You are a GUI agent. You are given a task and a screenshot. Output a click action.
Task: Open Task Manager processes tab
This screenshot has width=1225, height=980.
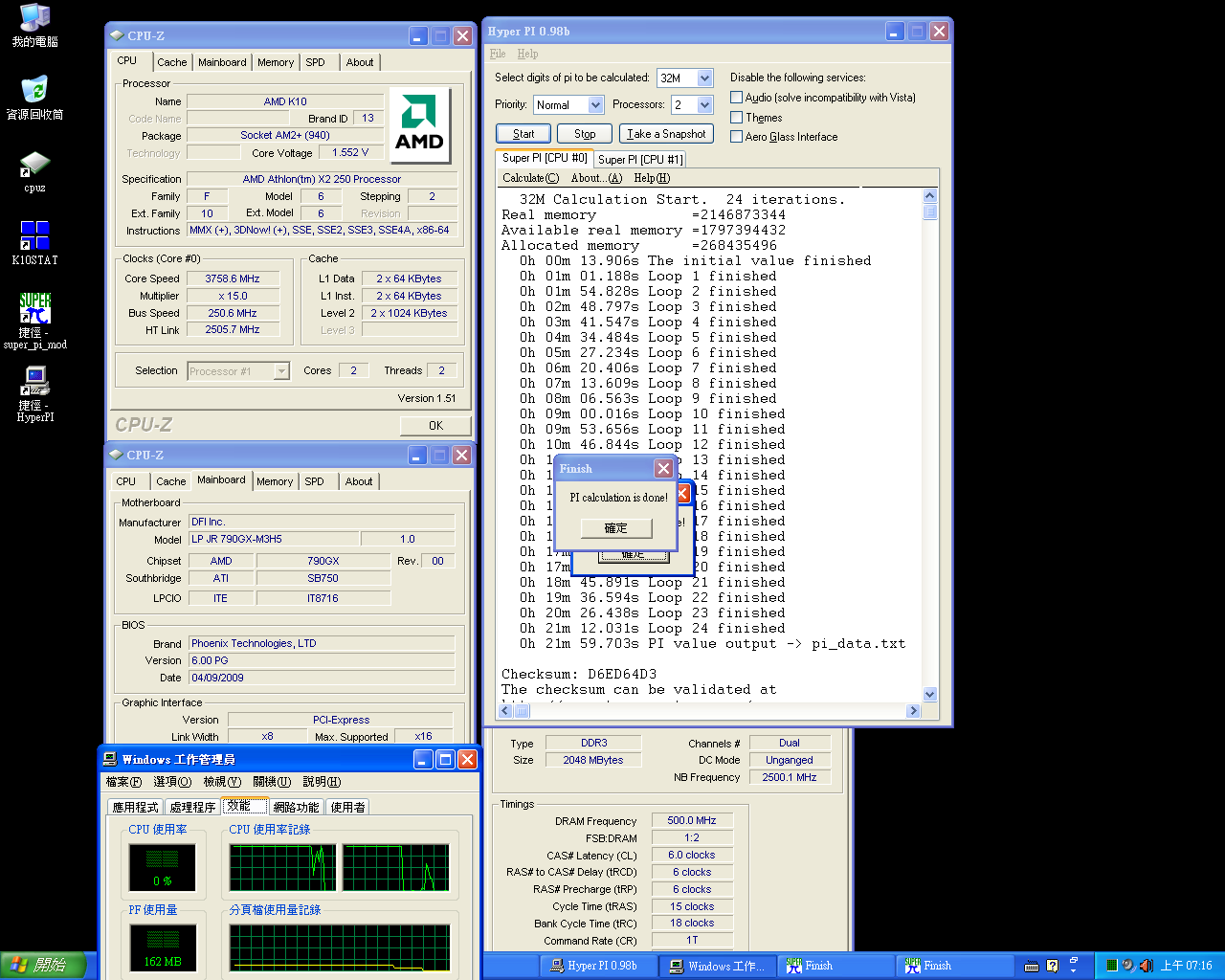tap(192, 807)
